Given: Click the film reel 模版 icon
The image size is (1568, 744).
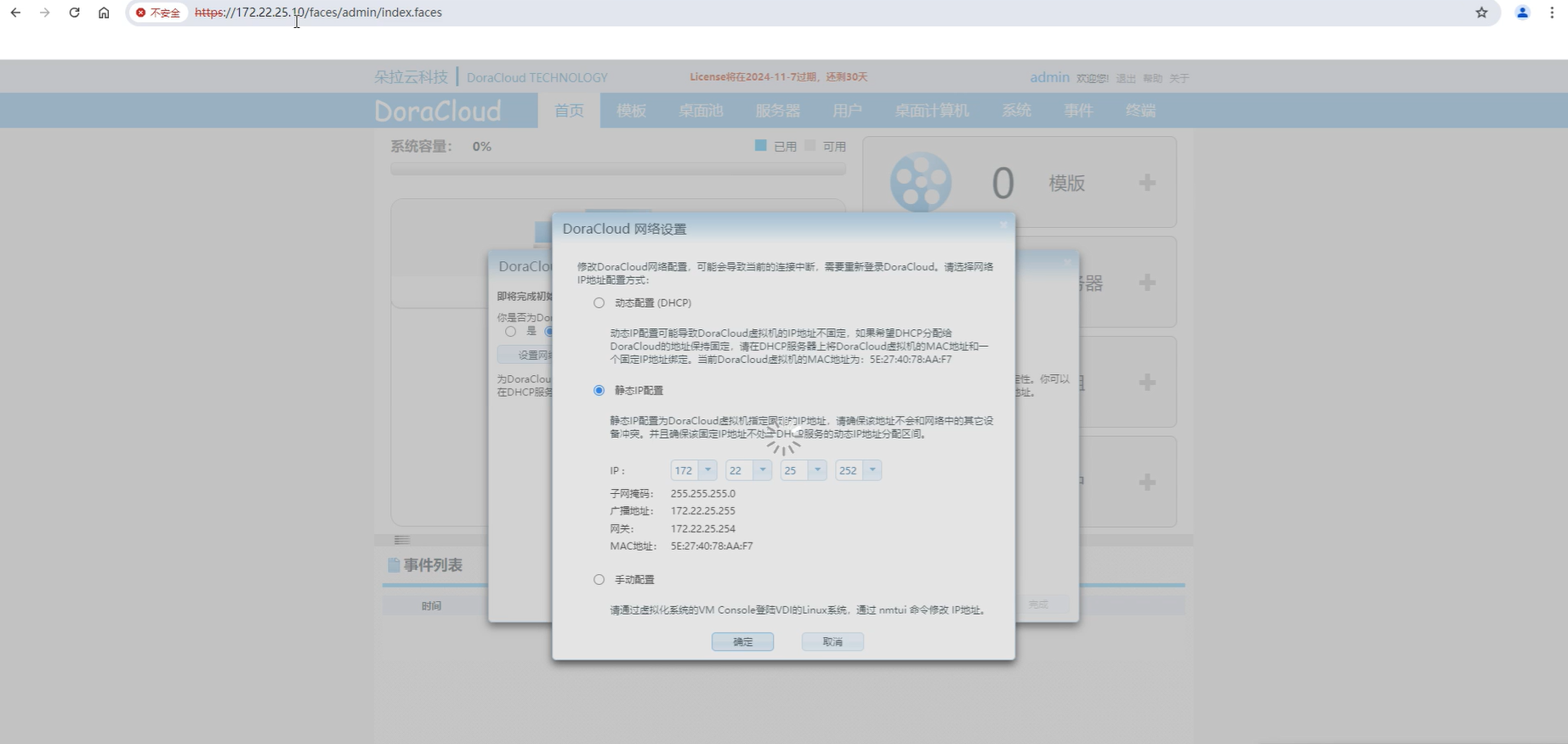Looking at the screenshot, I should click(x=921, y=182).
